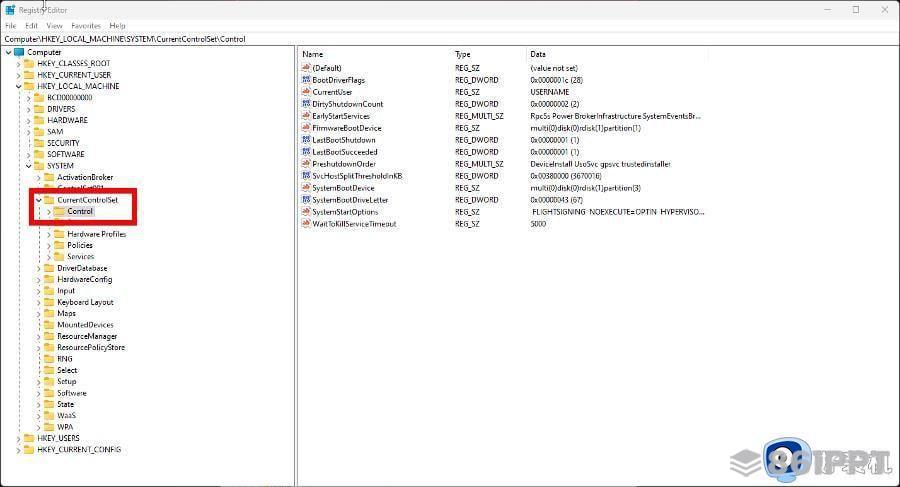Screen dimensions: 900x487
Task: Click the EarlyStartServices value icon
Action: click(x=306, y=116)
